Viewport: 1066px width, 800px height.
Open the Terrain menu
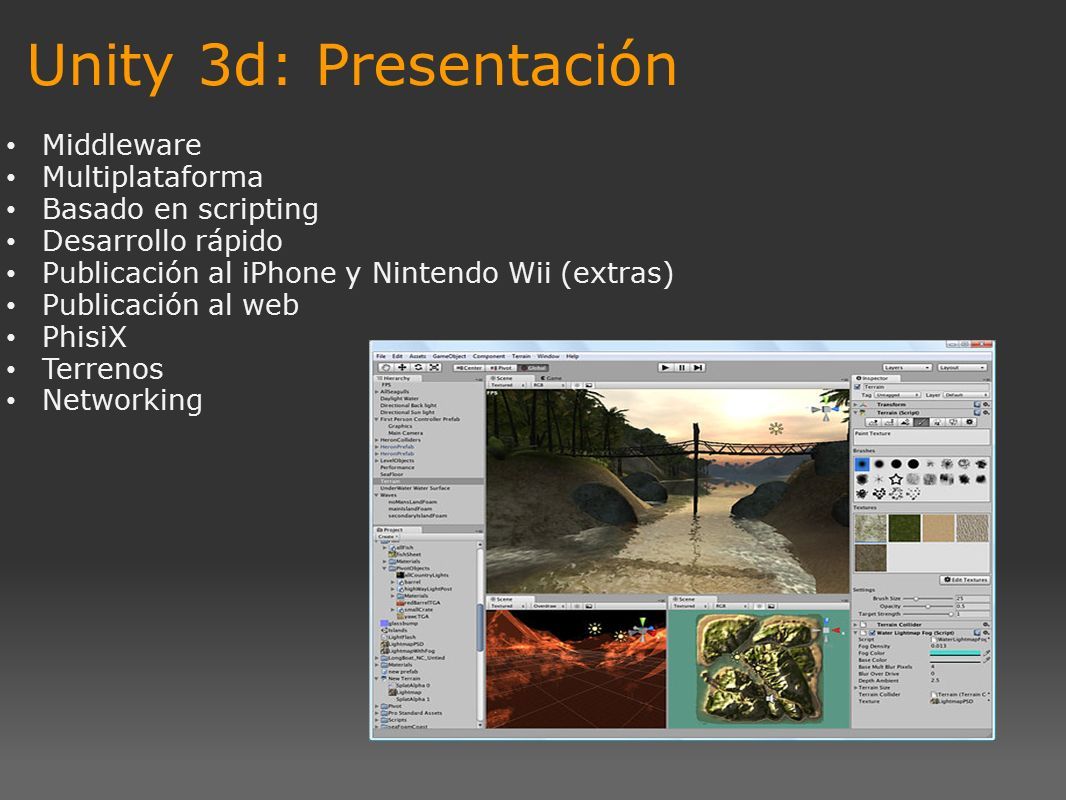(521, 356)
